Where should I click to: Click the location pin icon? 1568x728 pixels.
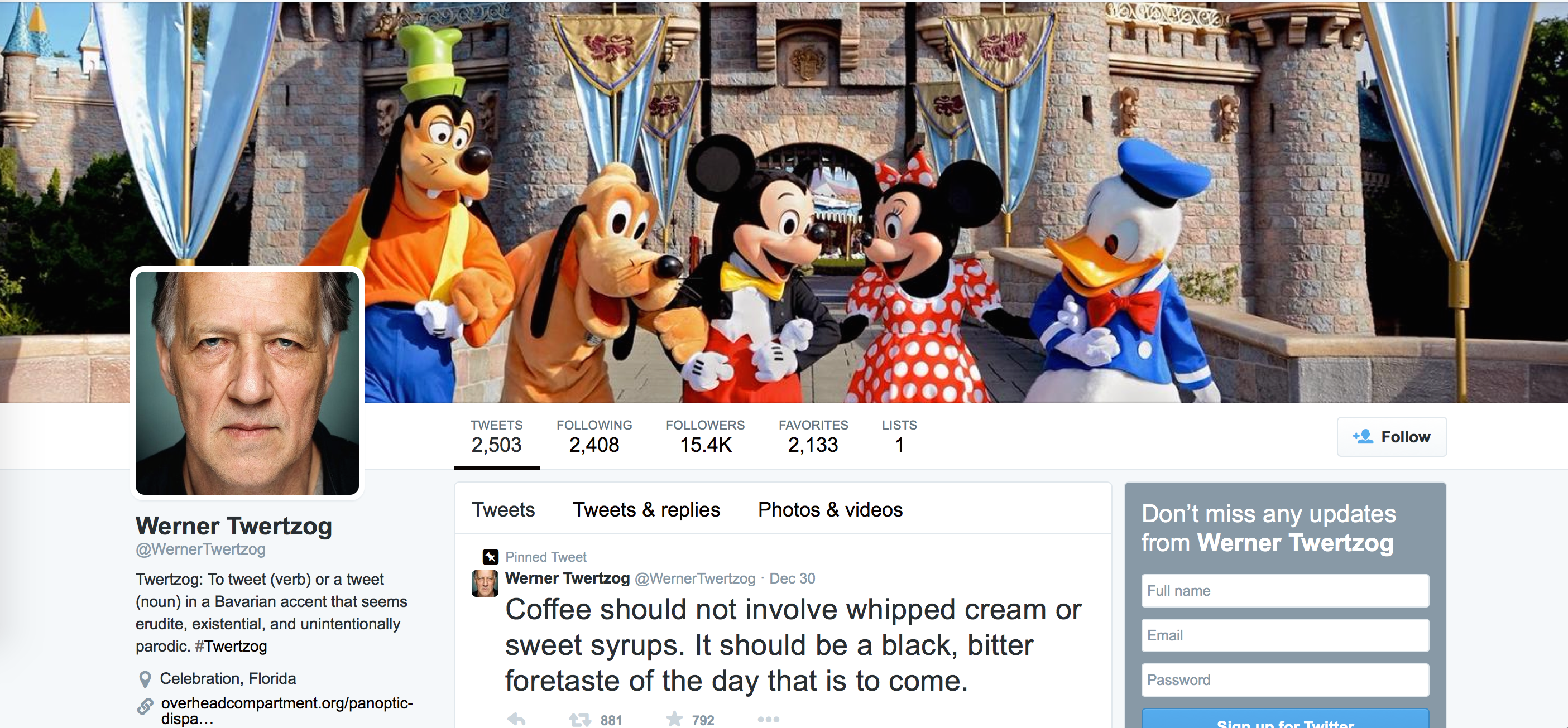(x=145, y=679)
